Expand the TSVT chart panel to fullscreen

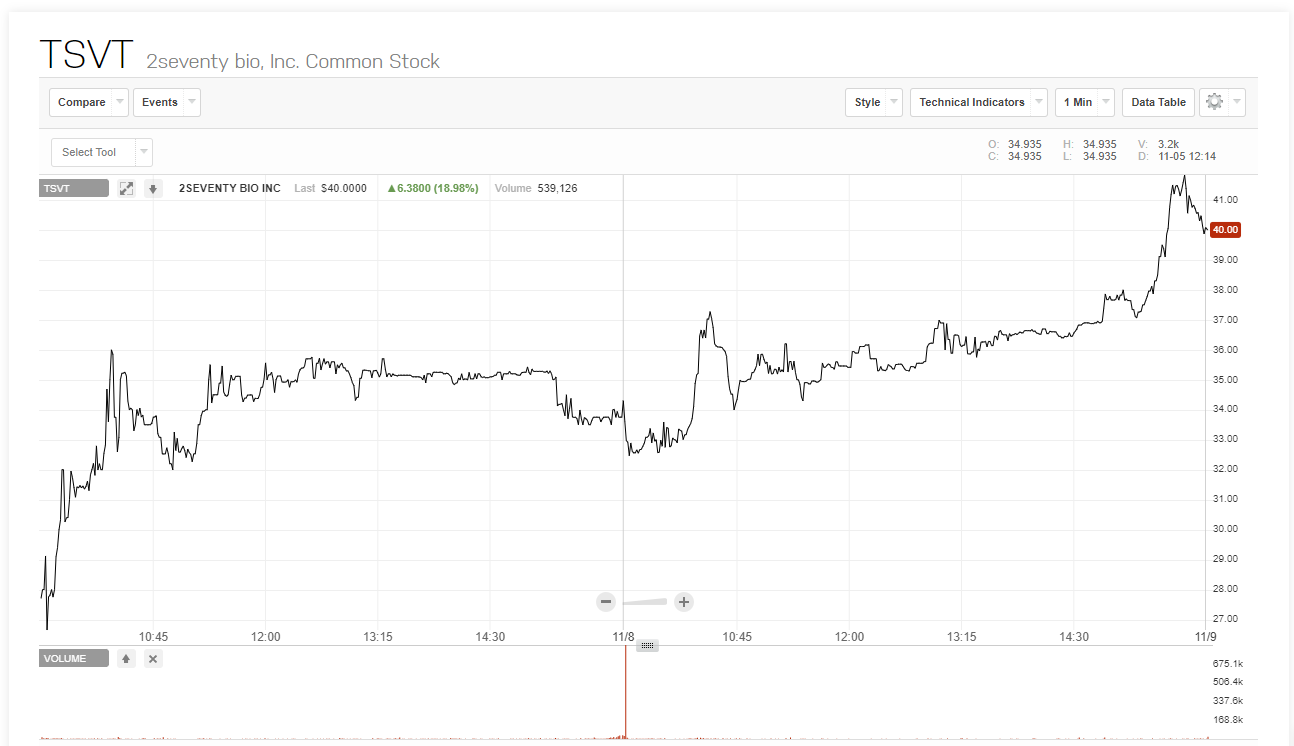[x=126, y=188]
